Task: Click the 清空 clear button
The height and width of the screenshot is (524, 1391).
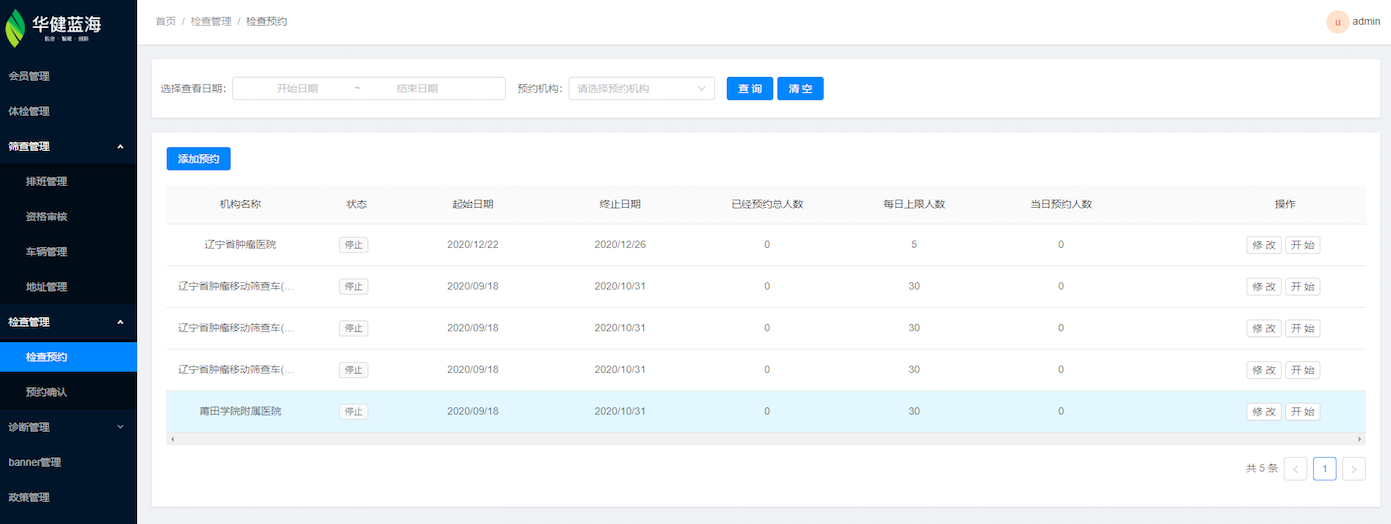Action: pos(800,89)
